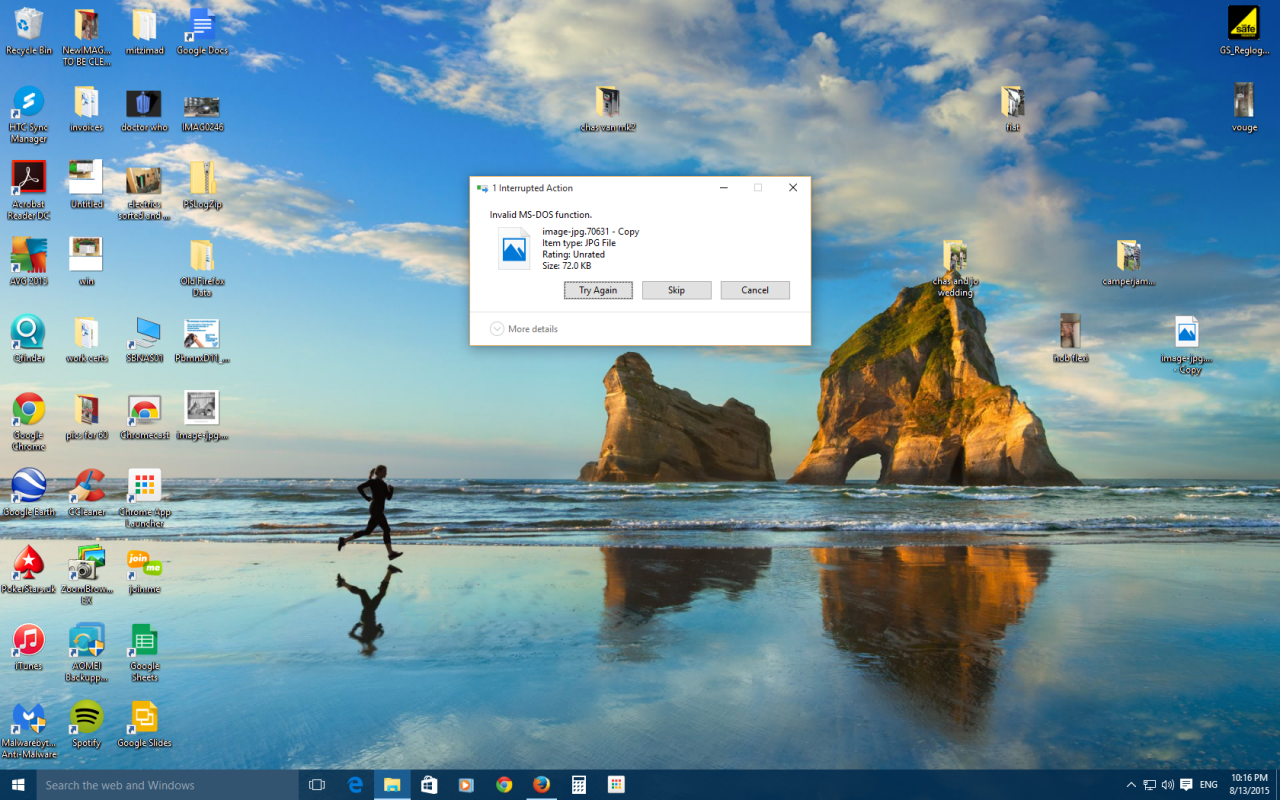This screenshot has height=800, width=1280.
Task: Show hidden system tray icons
Action: click(1131, 785)
